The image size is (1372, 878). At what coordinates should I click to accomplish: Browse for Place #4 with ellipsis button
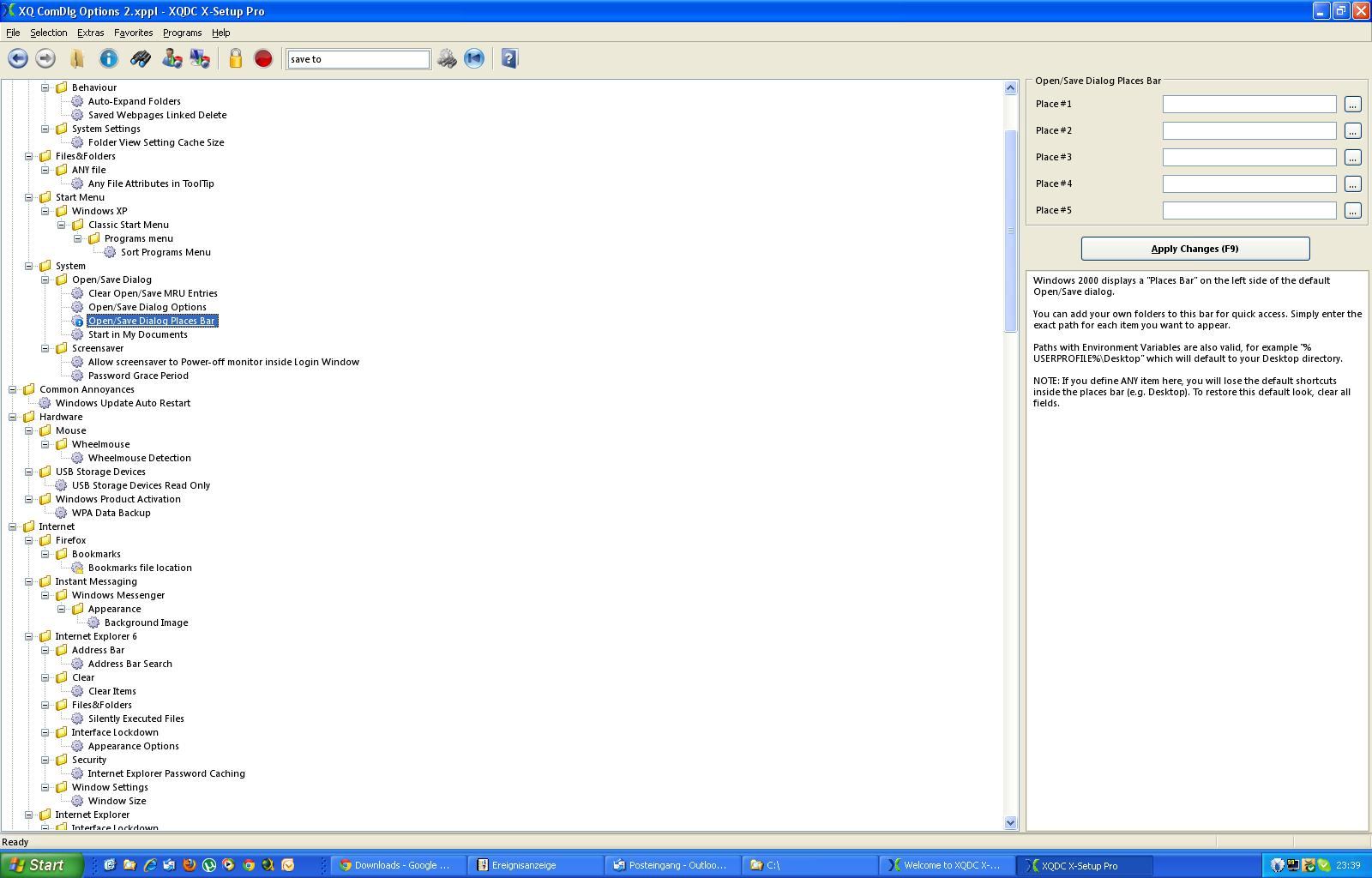tap(1352, 184)
